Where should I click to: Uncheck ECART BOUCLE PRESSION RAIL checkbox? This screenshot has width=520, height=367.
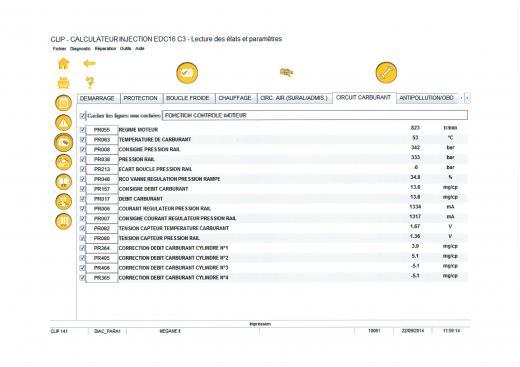pos(83,169)
